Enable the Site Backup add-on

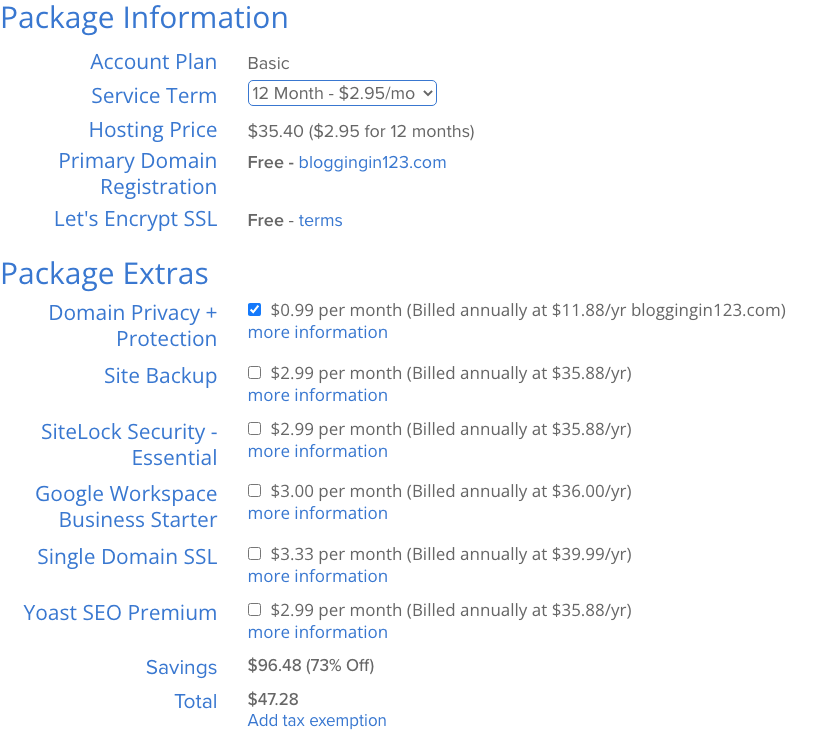click(x=254, y=371)
